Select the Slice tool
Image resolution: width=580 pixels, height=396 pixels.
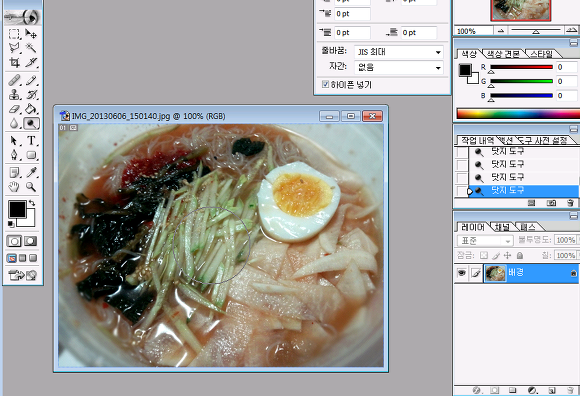(x=31, y=62)
